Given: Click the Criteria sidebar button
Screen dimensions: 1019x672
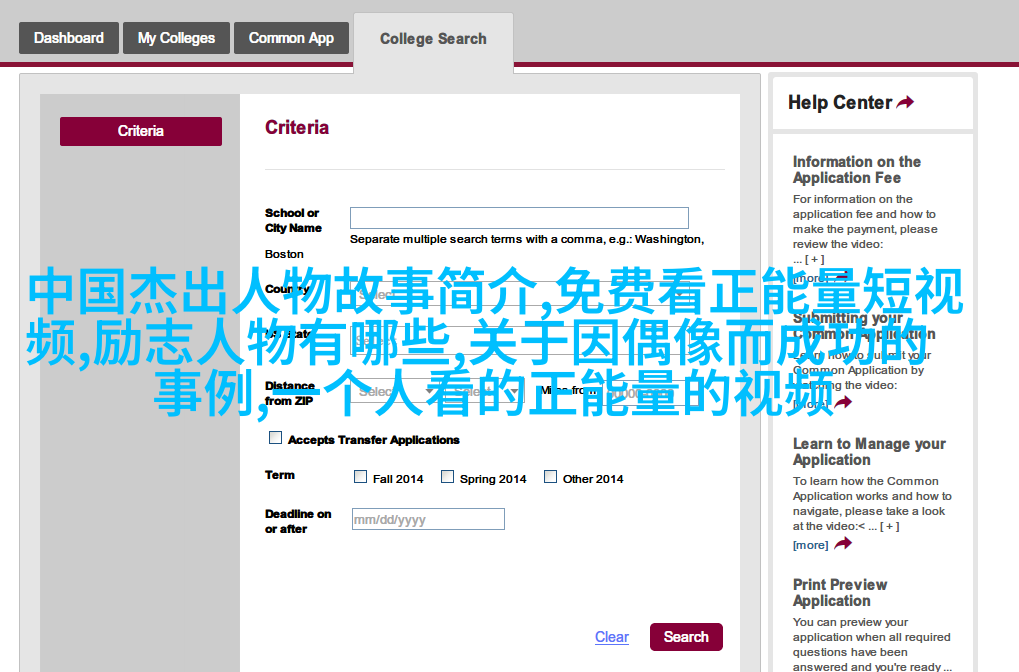Looking at the screenshot, I should (x=141, y=131).
